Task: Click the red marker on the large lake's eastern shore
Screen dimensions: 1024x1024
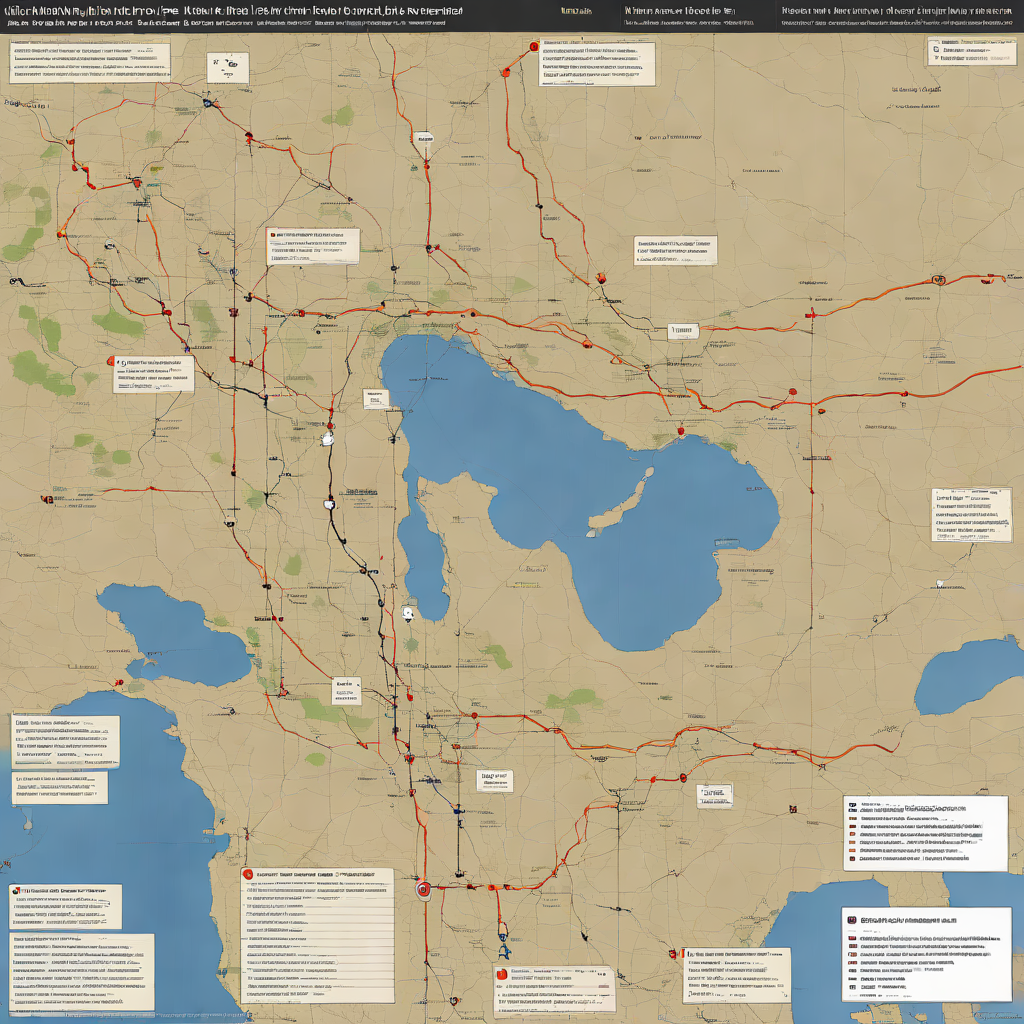Action: coord(681,432)
